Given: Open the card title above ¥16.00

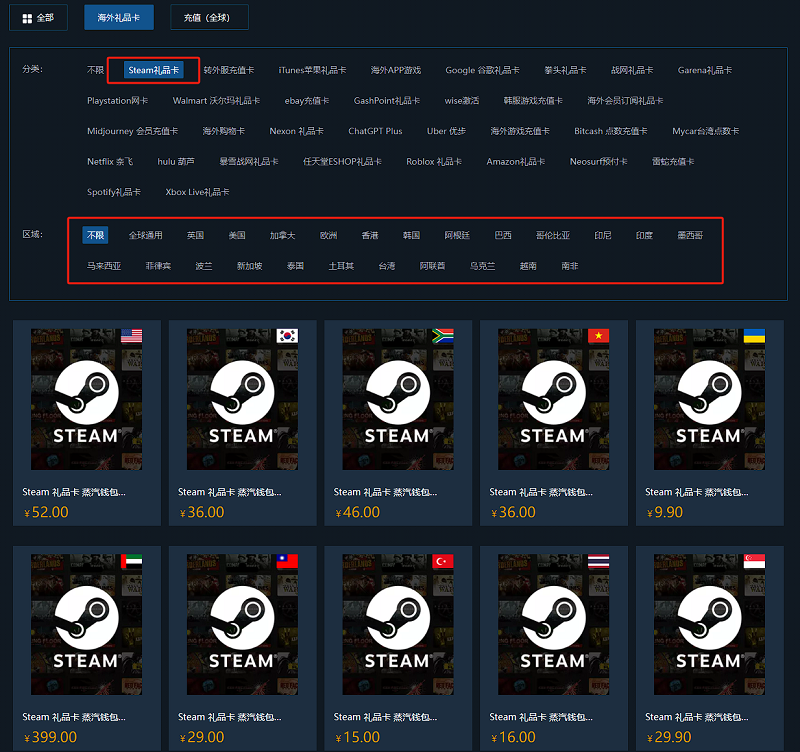Looking at the screenshot, I should 541,717.
